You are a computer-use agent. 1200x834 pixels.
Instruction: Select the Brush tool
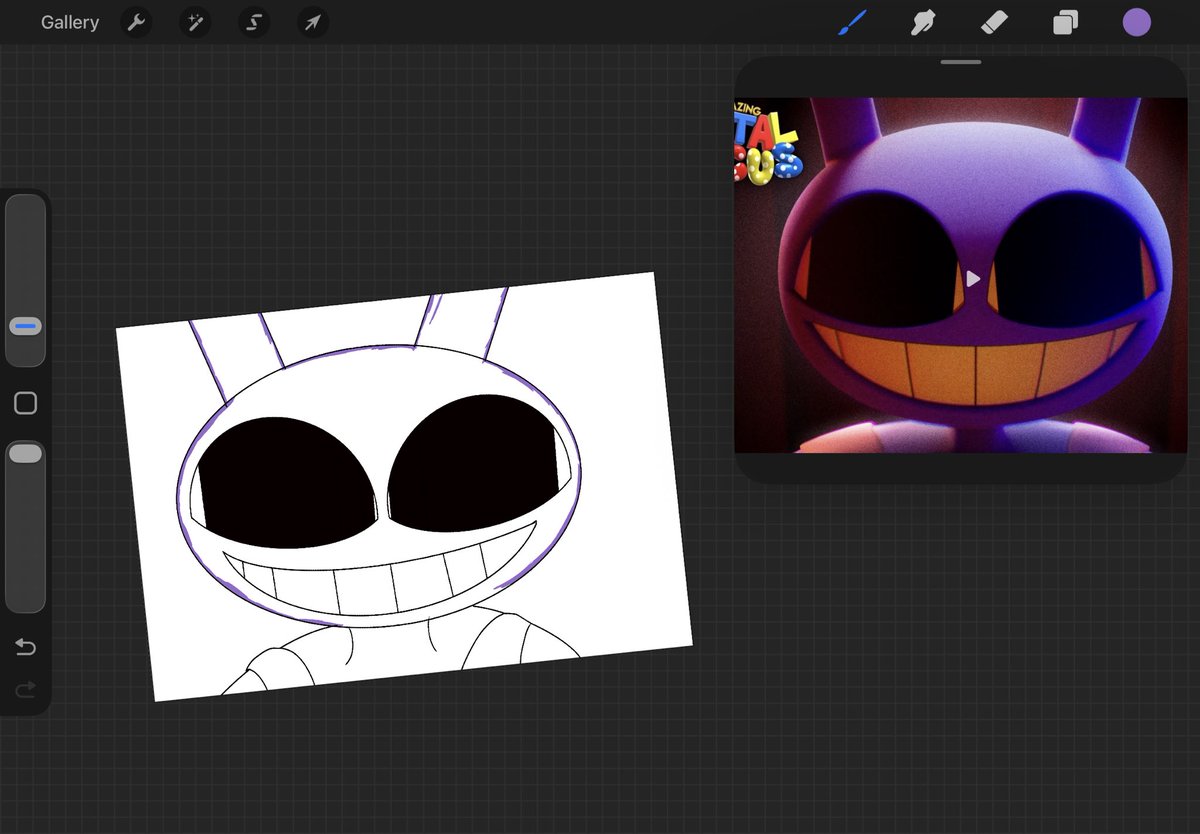coord(853,22)
